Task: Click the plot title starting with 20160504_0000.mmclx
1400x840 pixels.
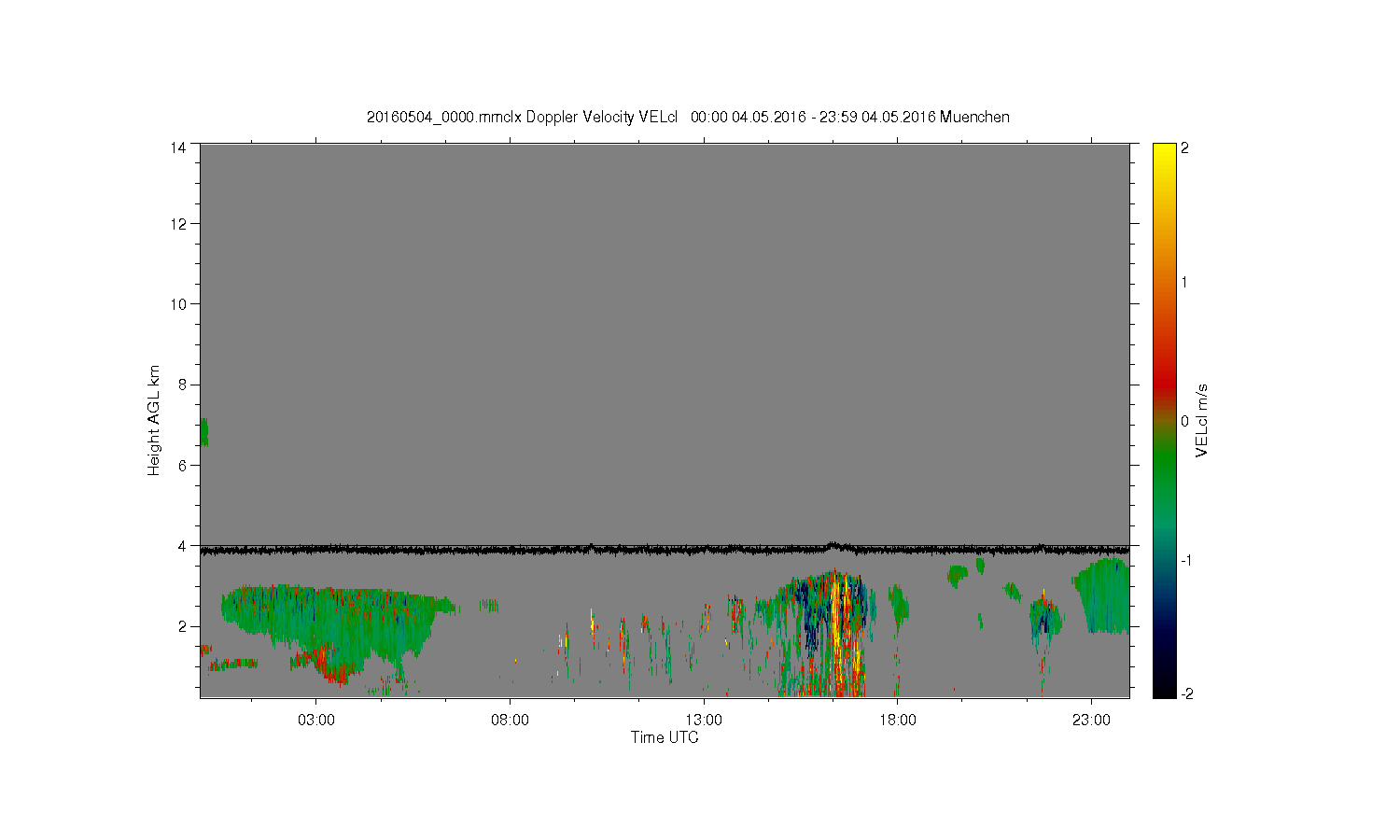Action: click(688, 118)
